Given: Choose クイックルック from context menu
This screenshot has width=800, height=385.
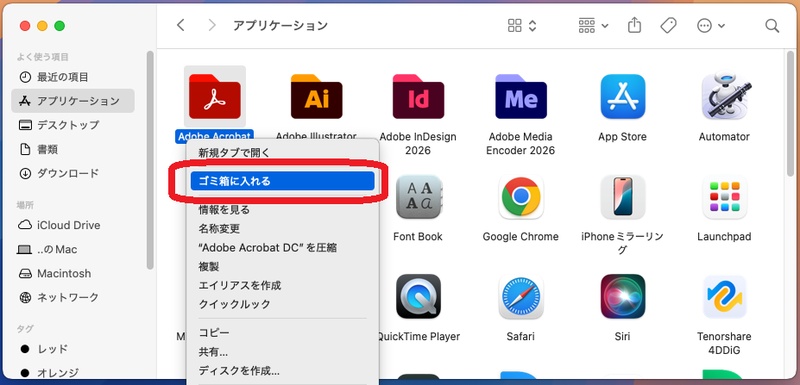Looking at the screenshot, I should point(282,304).
